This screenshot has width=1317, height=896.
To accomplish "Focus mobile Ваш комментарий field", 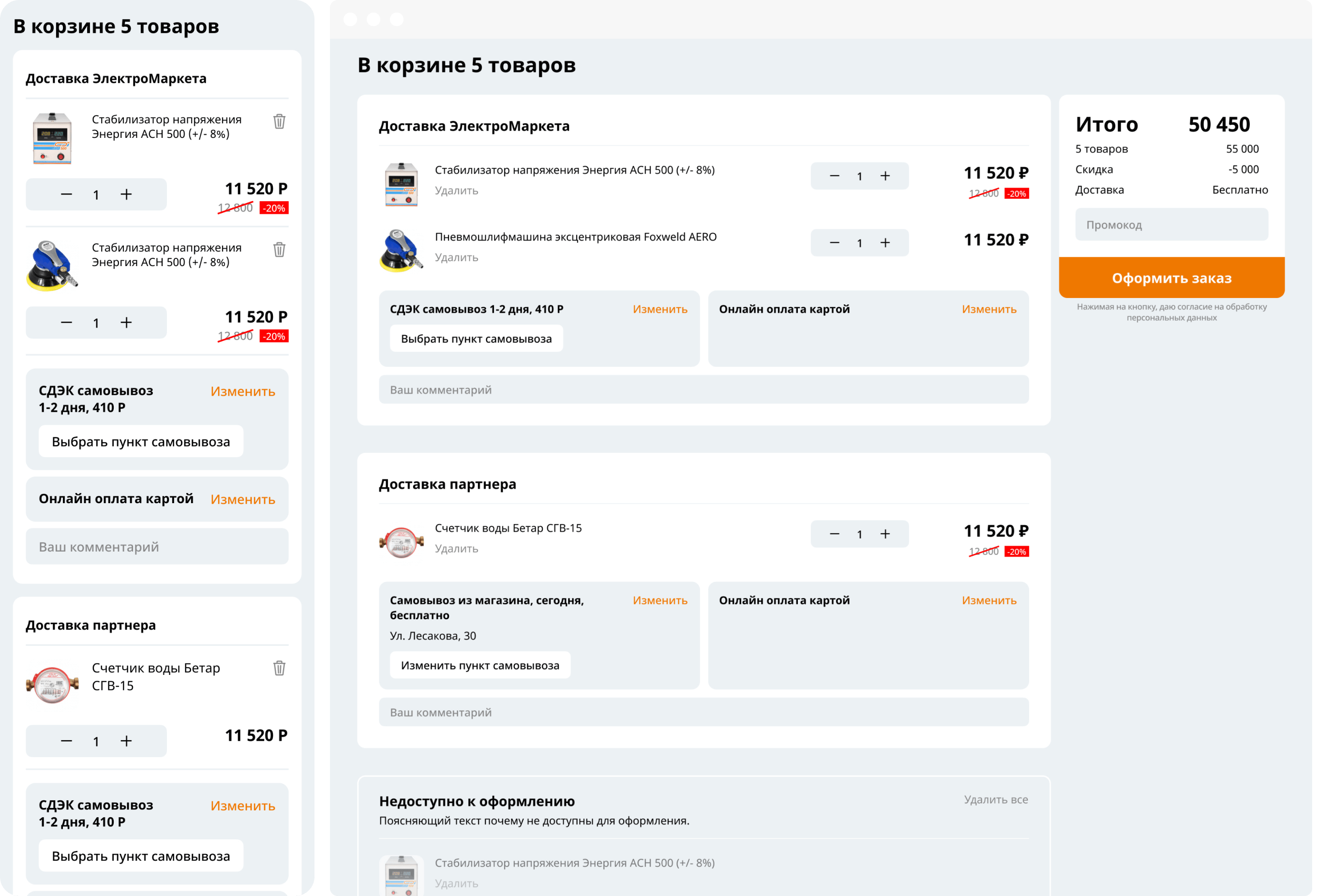I will click(x=157, y=547).
